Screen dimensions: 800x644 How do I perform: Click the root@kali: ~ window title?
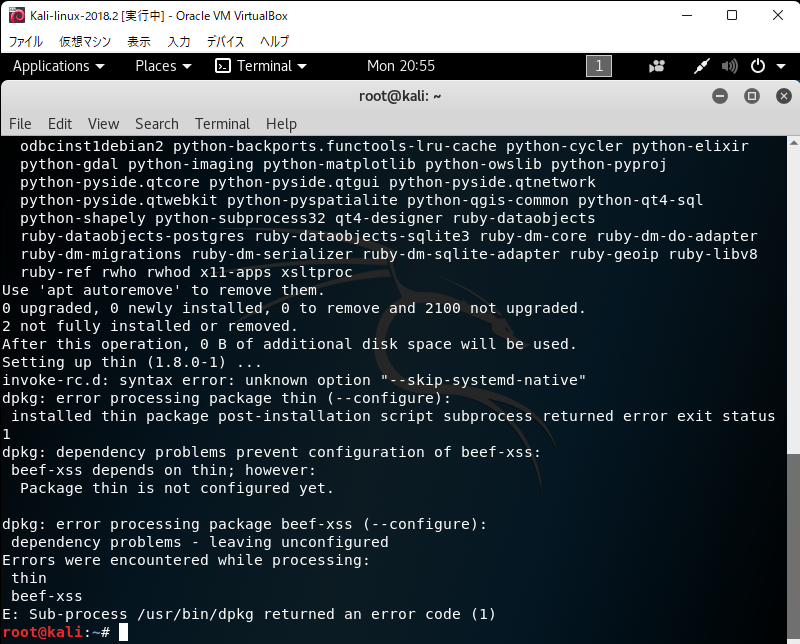coord(400,96)
